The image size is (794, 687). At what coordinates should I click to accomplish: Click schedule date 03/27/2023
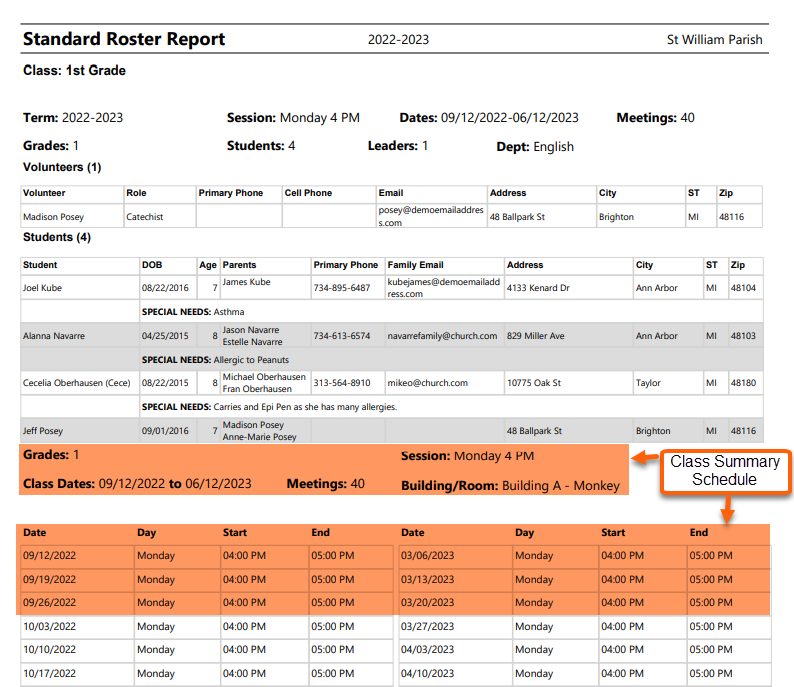pyautogui.click(x=427, y=626)
